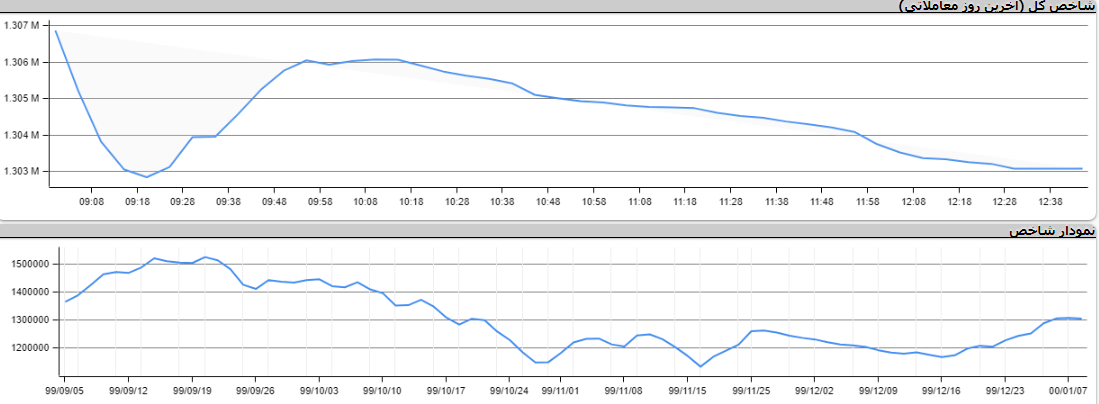Click the 1500000 value label on the lower chart
This screenshot has height=404, width=1099.
[27, 264]
